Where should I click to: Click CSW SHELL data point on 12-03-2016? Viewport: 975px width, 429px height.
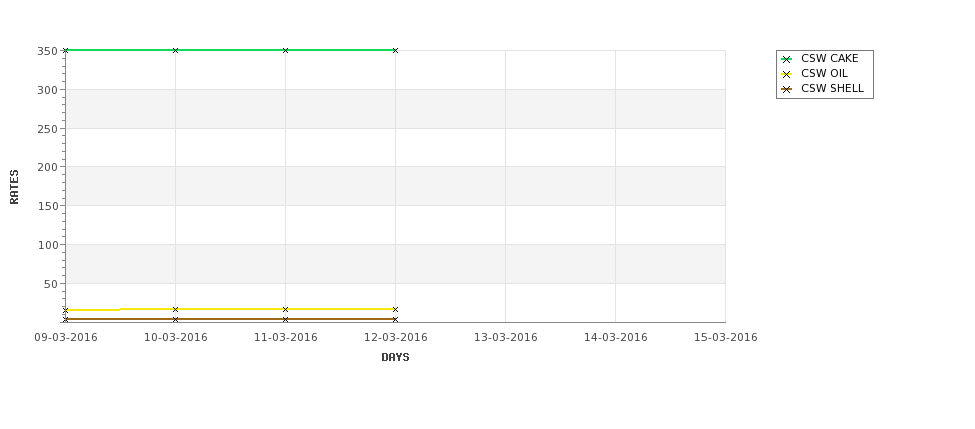tap(395, 320)
